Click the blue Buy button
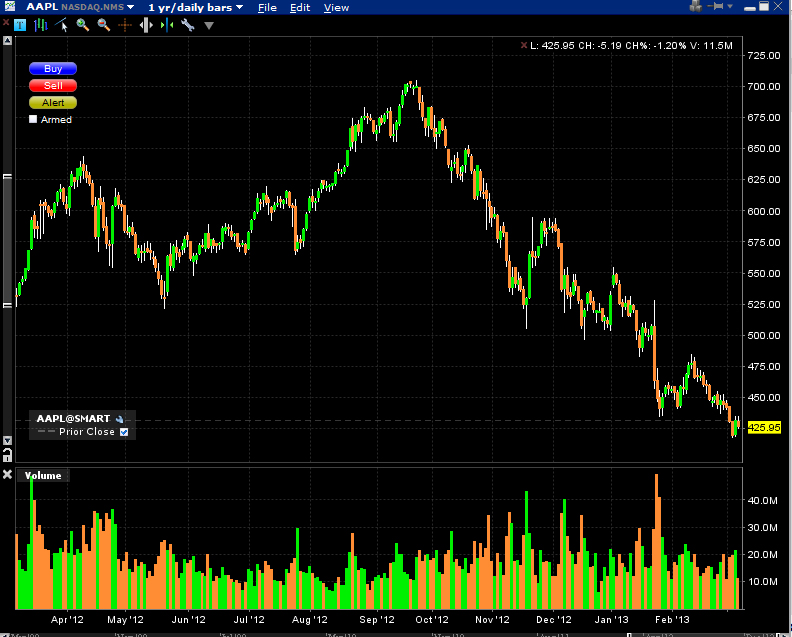Viewport: 792px width, 637px height. 53,69
